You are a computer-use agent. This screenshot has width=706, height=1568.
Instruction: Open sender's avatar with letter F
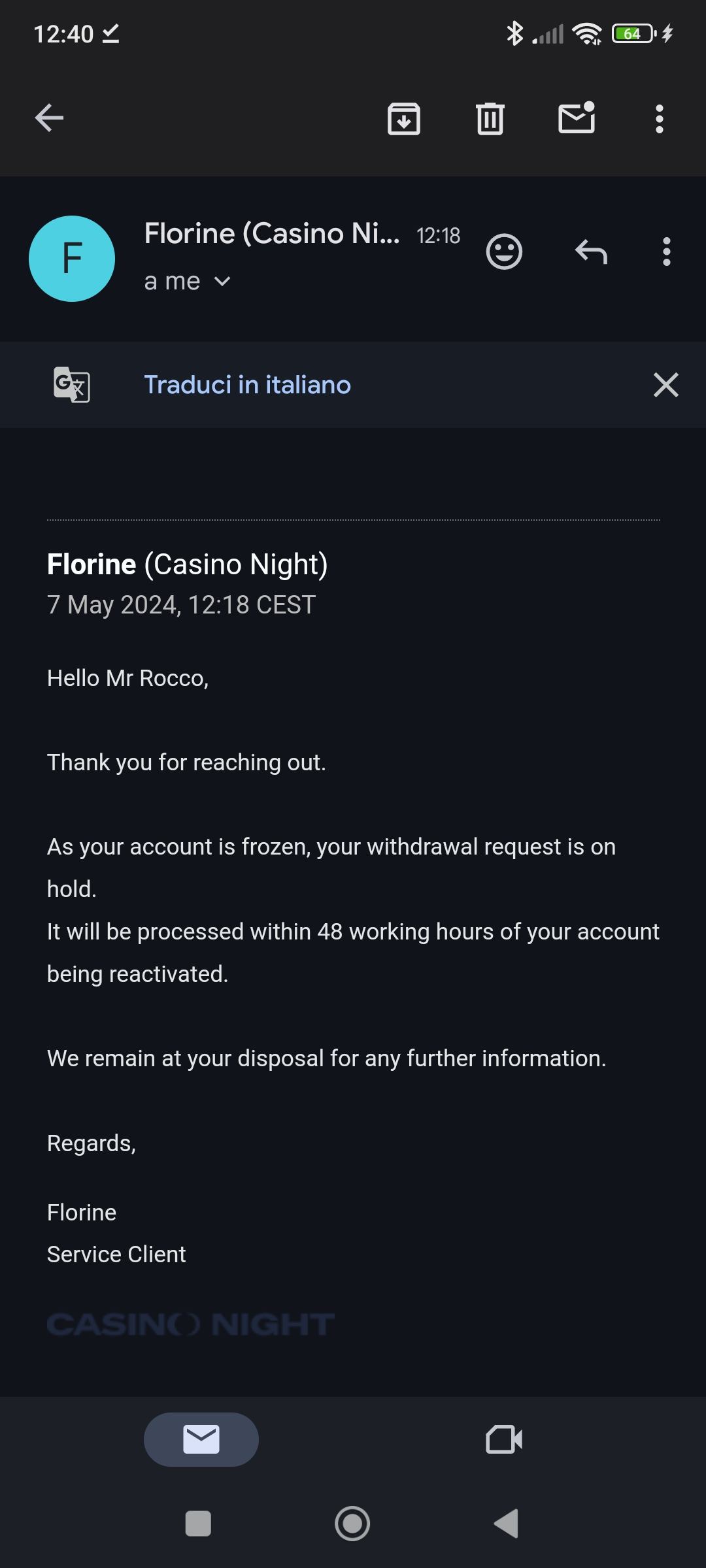[x=72, y=259]
